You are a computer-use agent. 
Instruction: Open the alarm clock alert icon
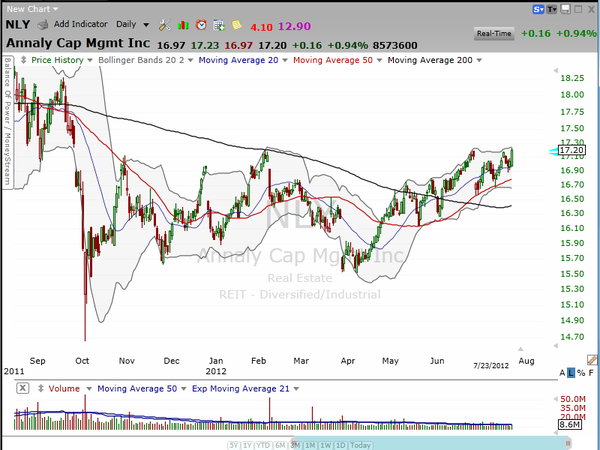[201, 25]
